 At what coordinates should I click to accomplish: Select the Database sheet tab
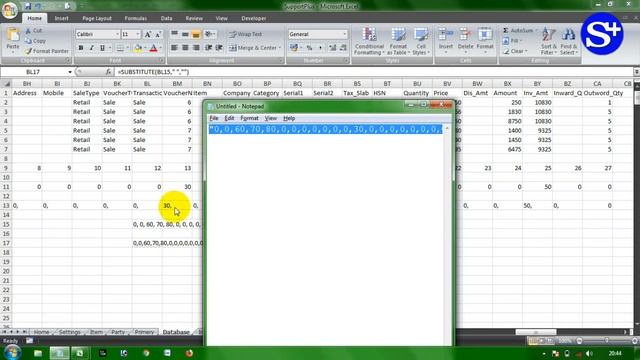click(176, 332)
